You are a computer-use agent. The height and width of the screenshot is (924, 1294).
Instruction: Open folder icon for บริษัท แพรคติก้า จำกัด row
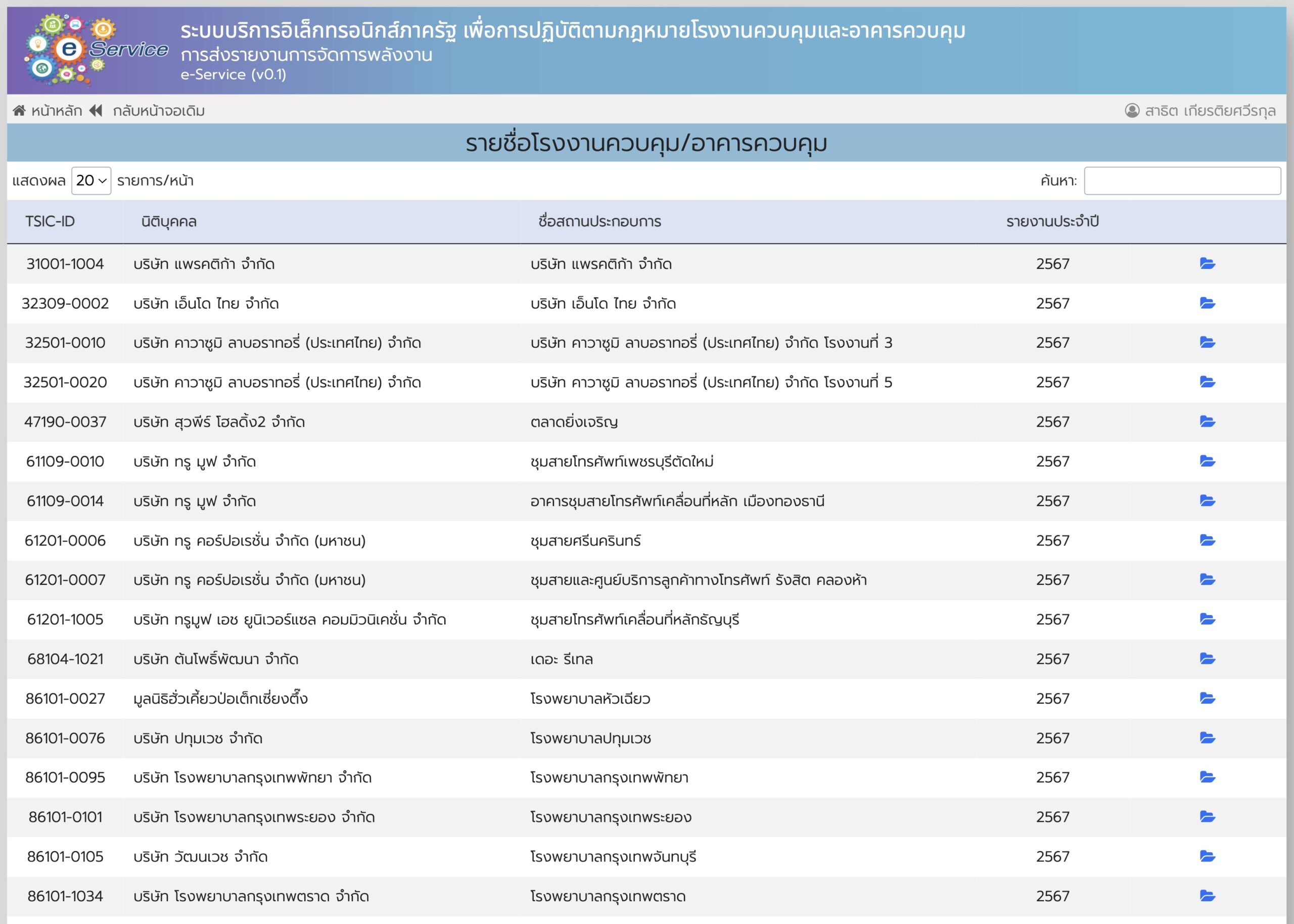coord(1207,263)
